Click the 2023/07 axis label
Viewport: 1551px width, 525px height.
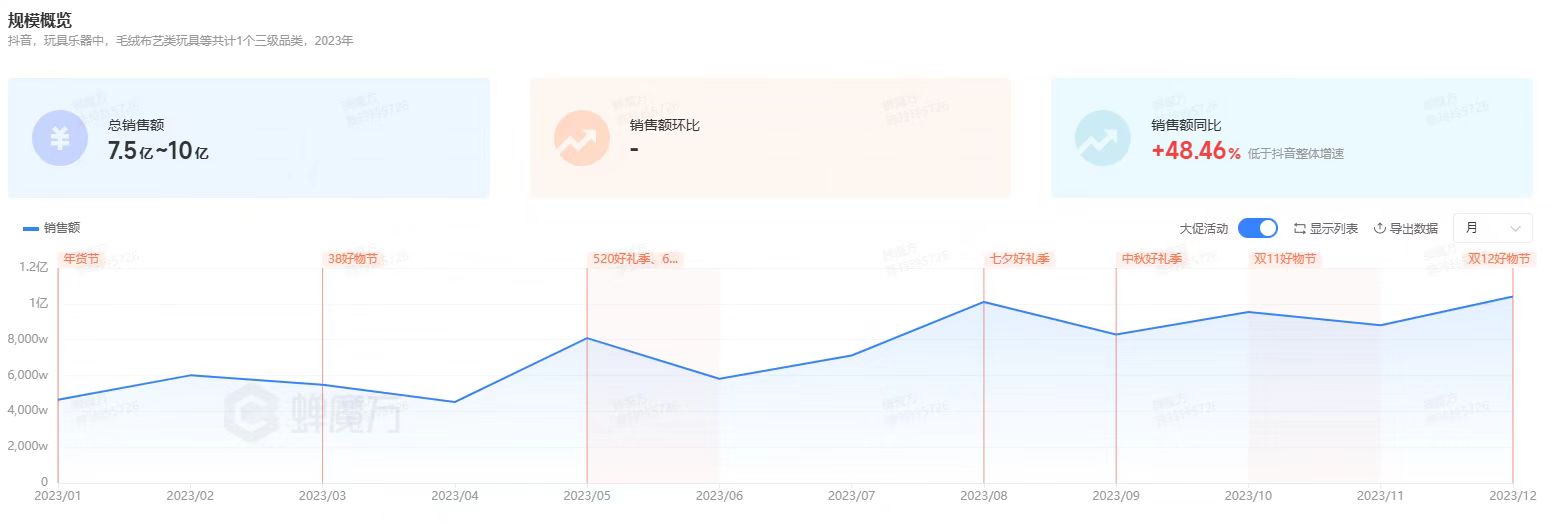pos(852,495)
